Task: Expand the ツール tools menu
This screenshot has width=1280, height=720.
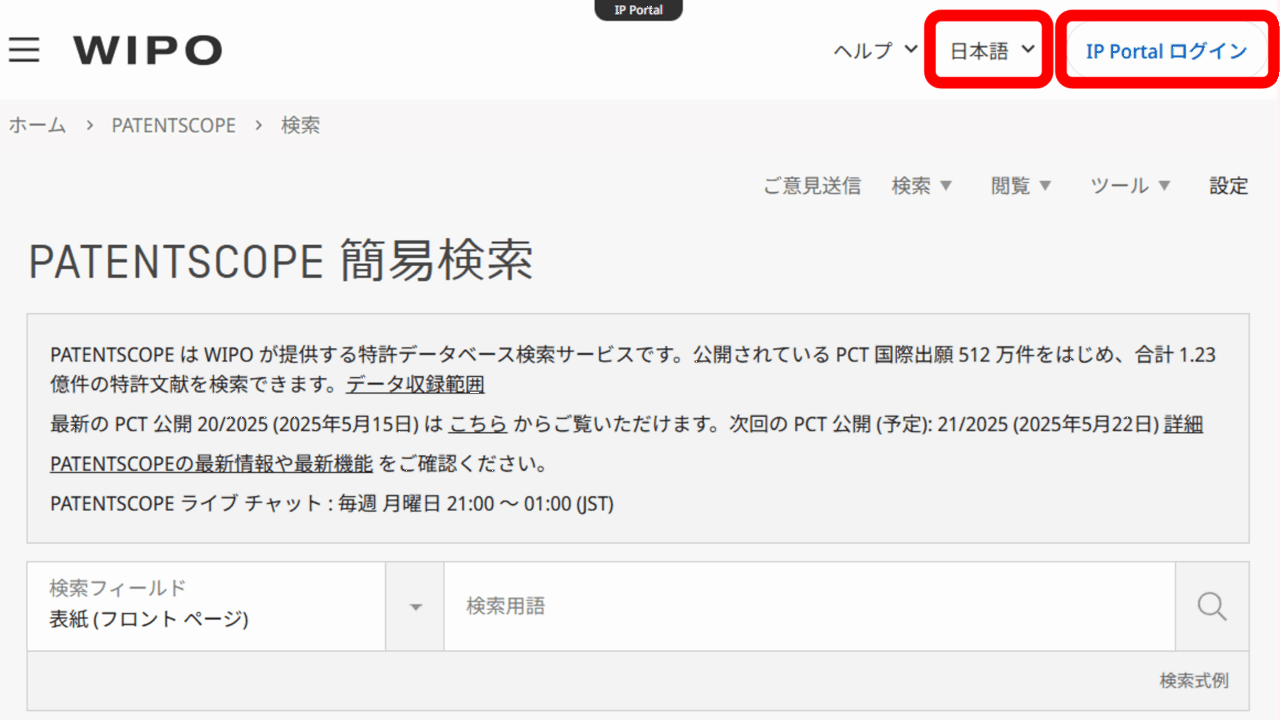Action: 1130,186
